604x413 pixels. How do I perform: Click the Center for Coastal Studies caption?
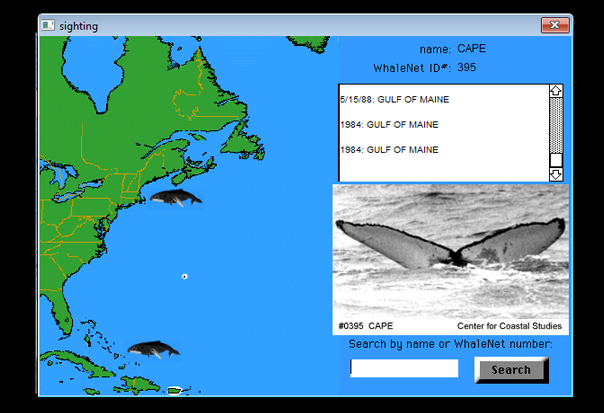click(x=509, y=326)
